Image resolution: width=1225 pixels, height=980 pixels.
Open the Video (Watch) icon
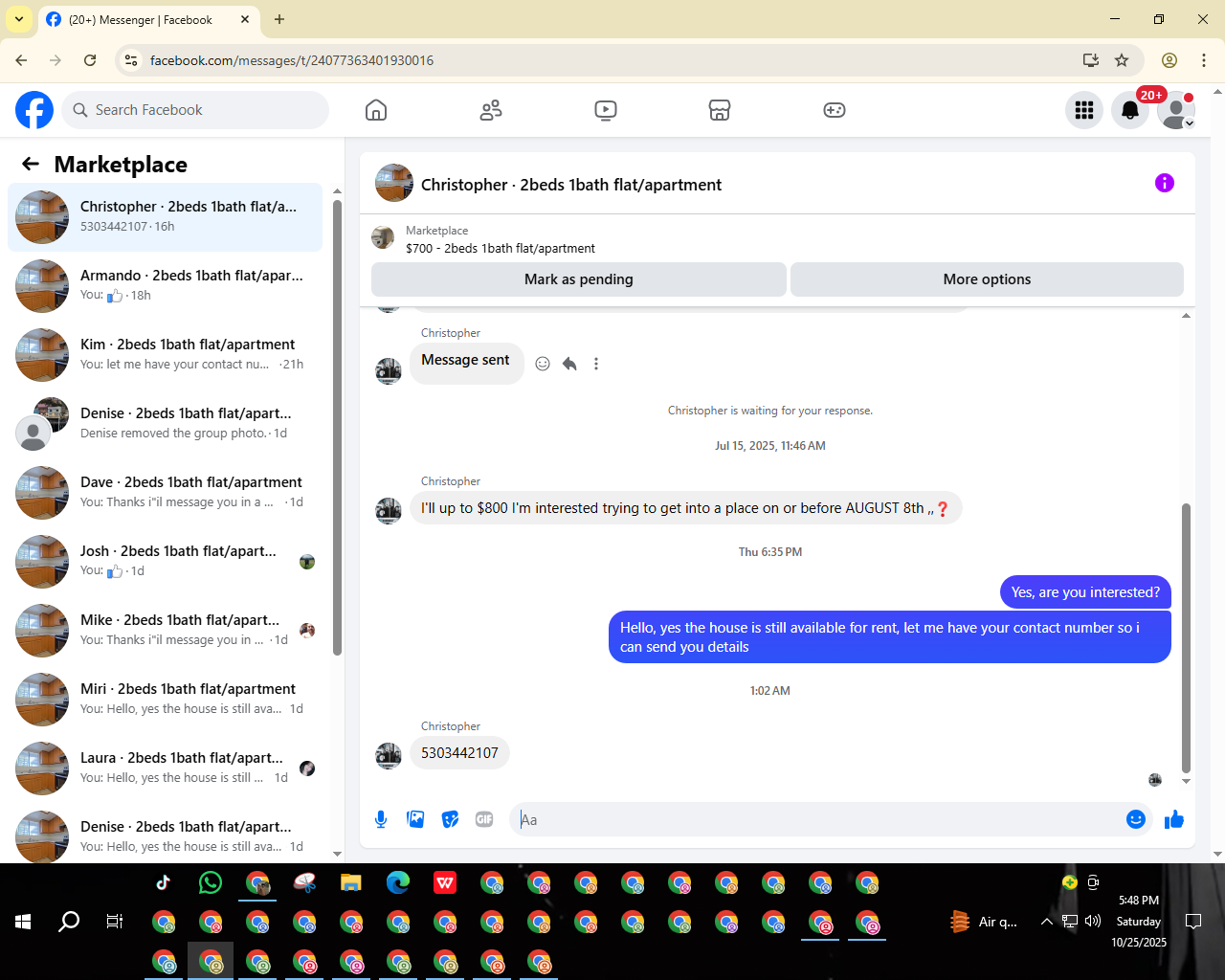[x=605, y=110]
